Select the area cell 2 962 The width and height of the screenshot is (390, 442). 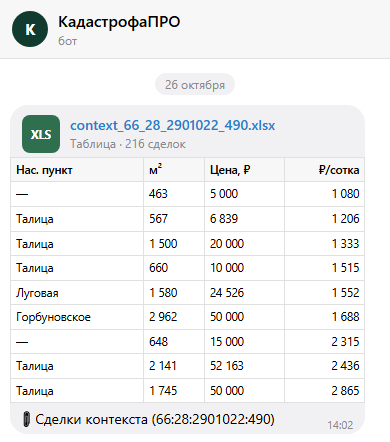tap(174, 317)
